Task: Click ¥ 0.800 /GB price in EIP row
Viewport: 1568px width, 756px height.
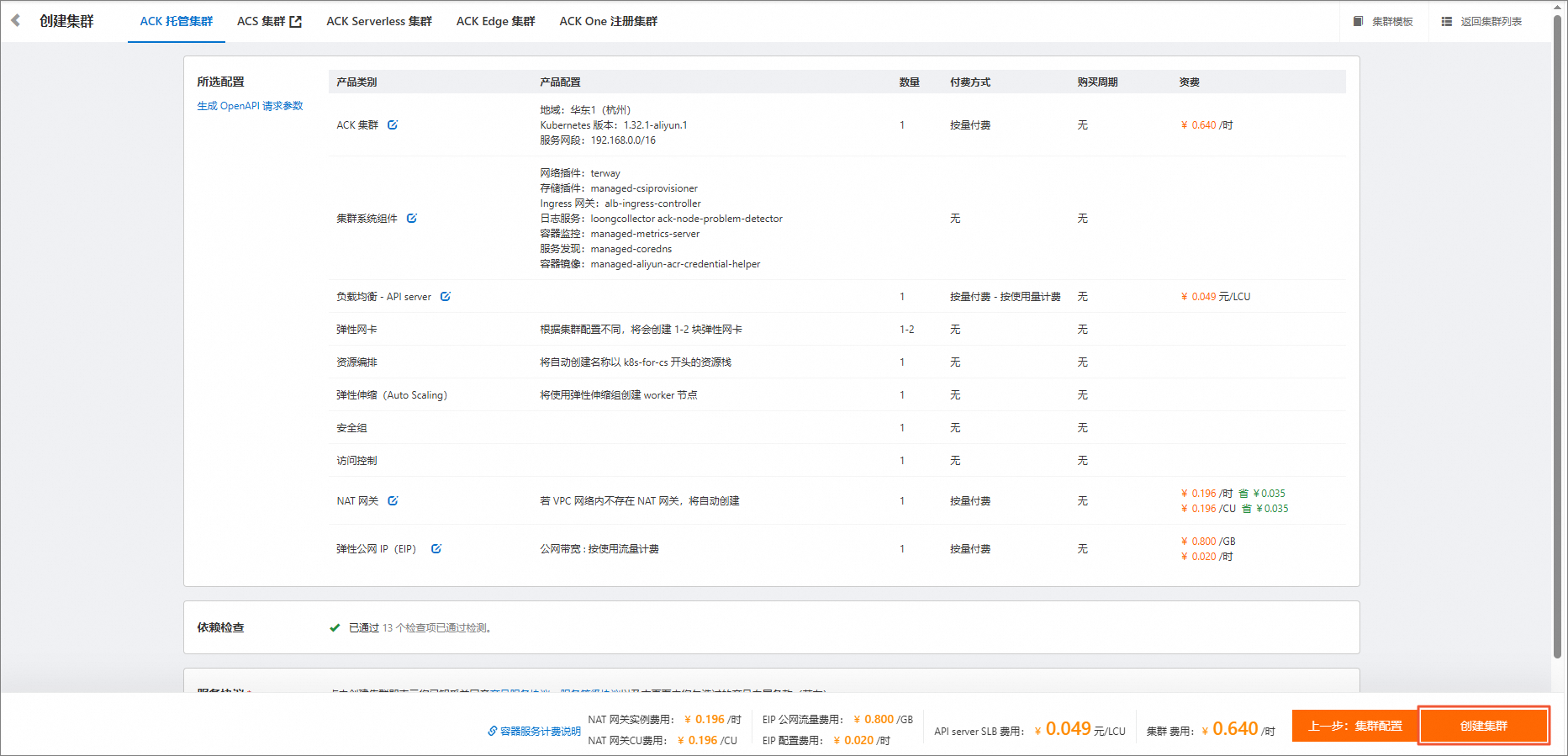Action: [x=1208, y=542]
